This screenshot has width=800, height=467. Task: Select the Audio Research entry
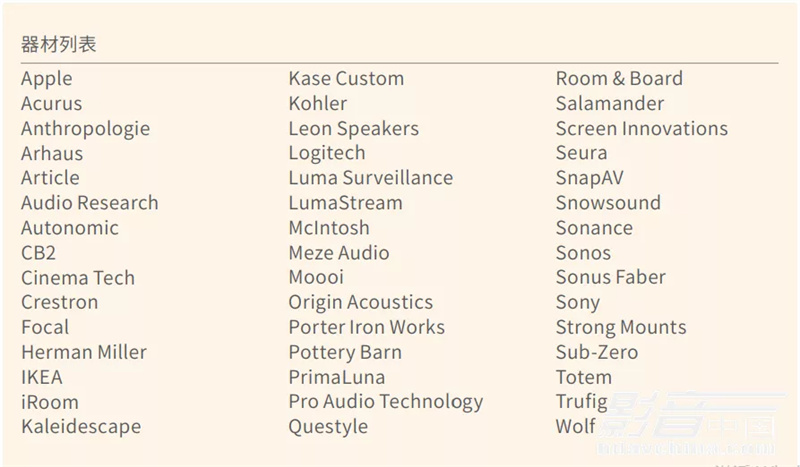coord(90,203)
